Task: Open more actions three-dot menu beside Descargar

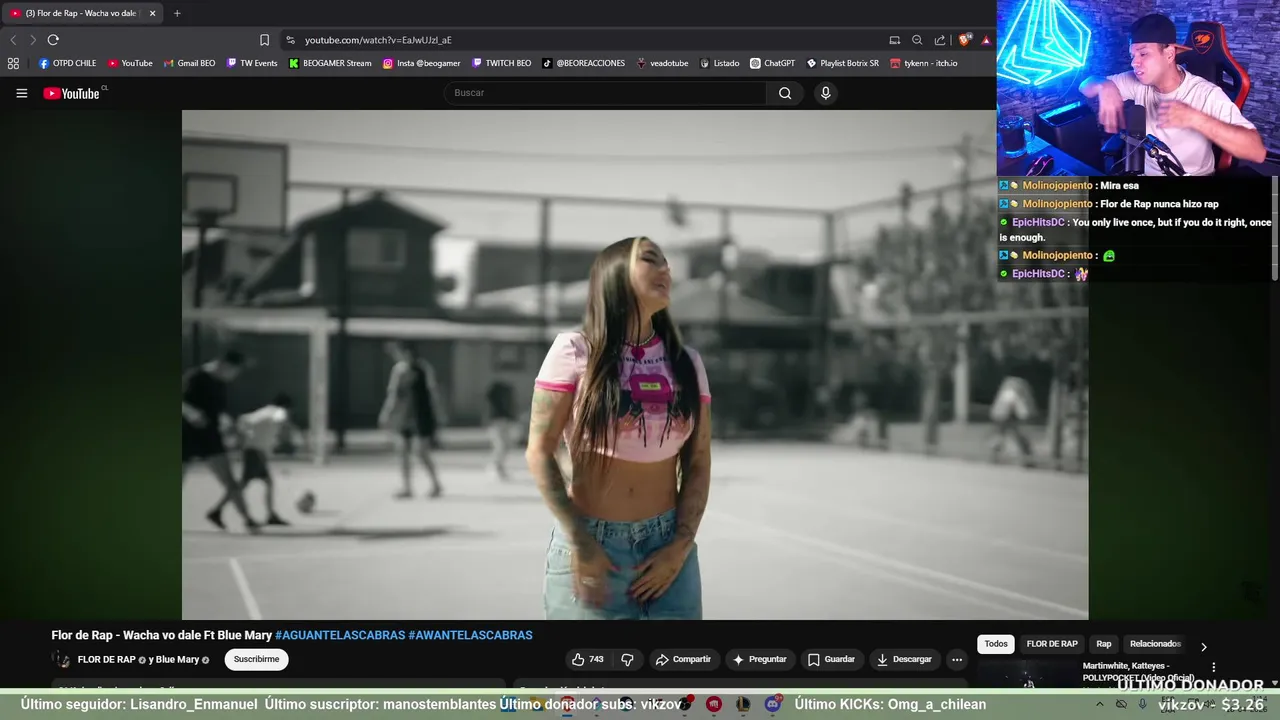Action: pyautogui.click(x=957, y=659)
